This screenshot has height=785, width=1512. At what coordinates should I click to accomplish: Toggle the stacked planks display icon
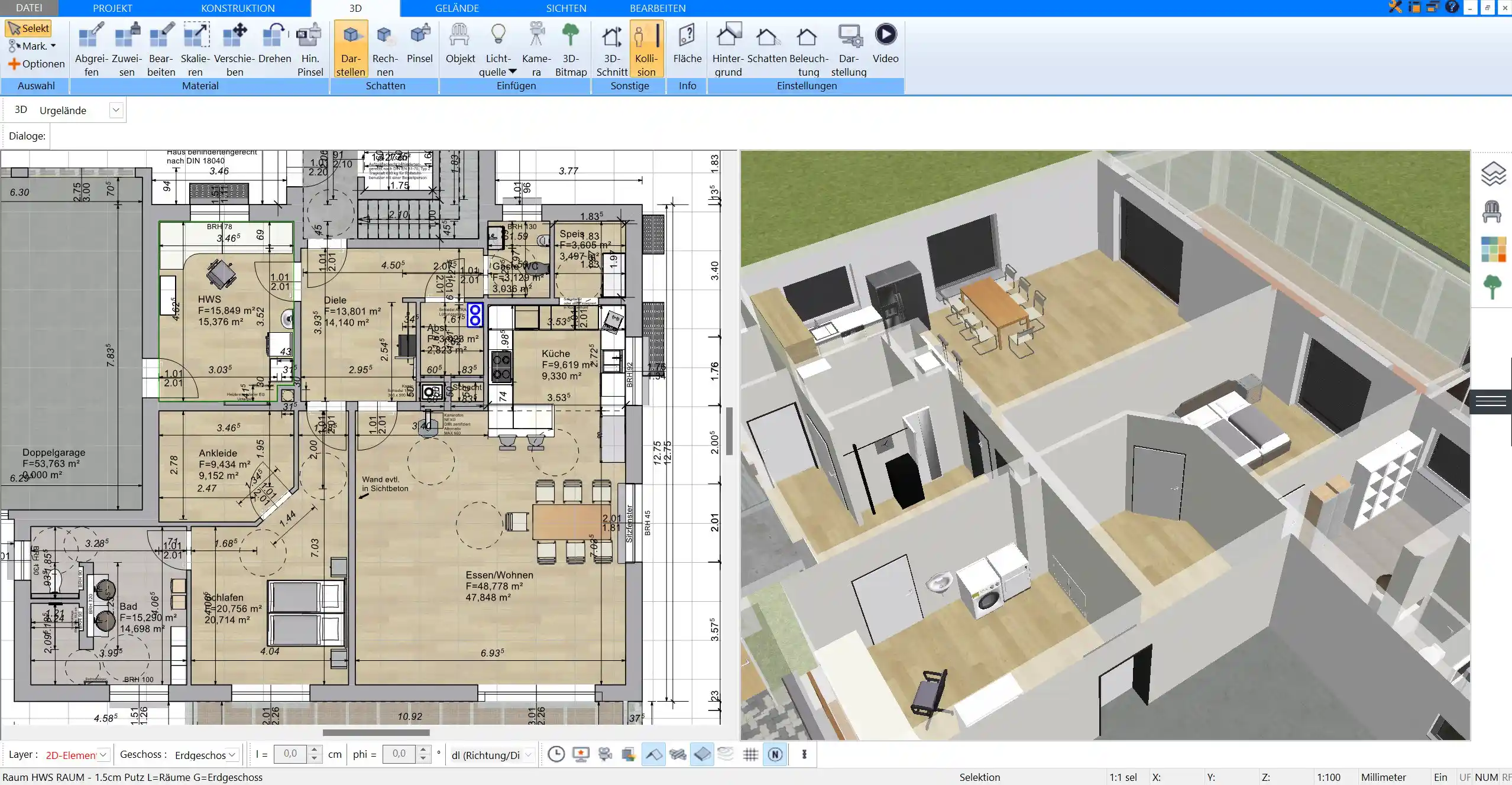678,754
